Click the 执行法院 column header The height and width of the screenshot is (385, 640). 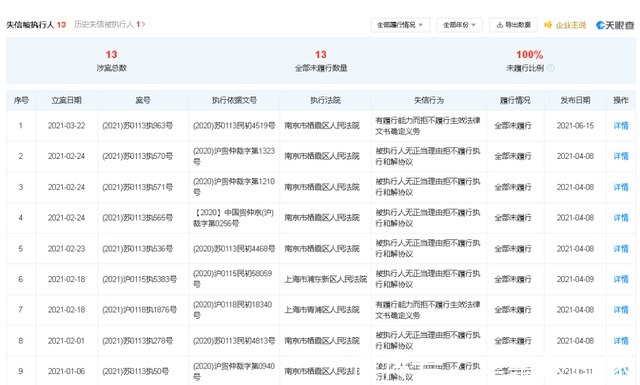point(325,100)
